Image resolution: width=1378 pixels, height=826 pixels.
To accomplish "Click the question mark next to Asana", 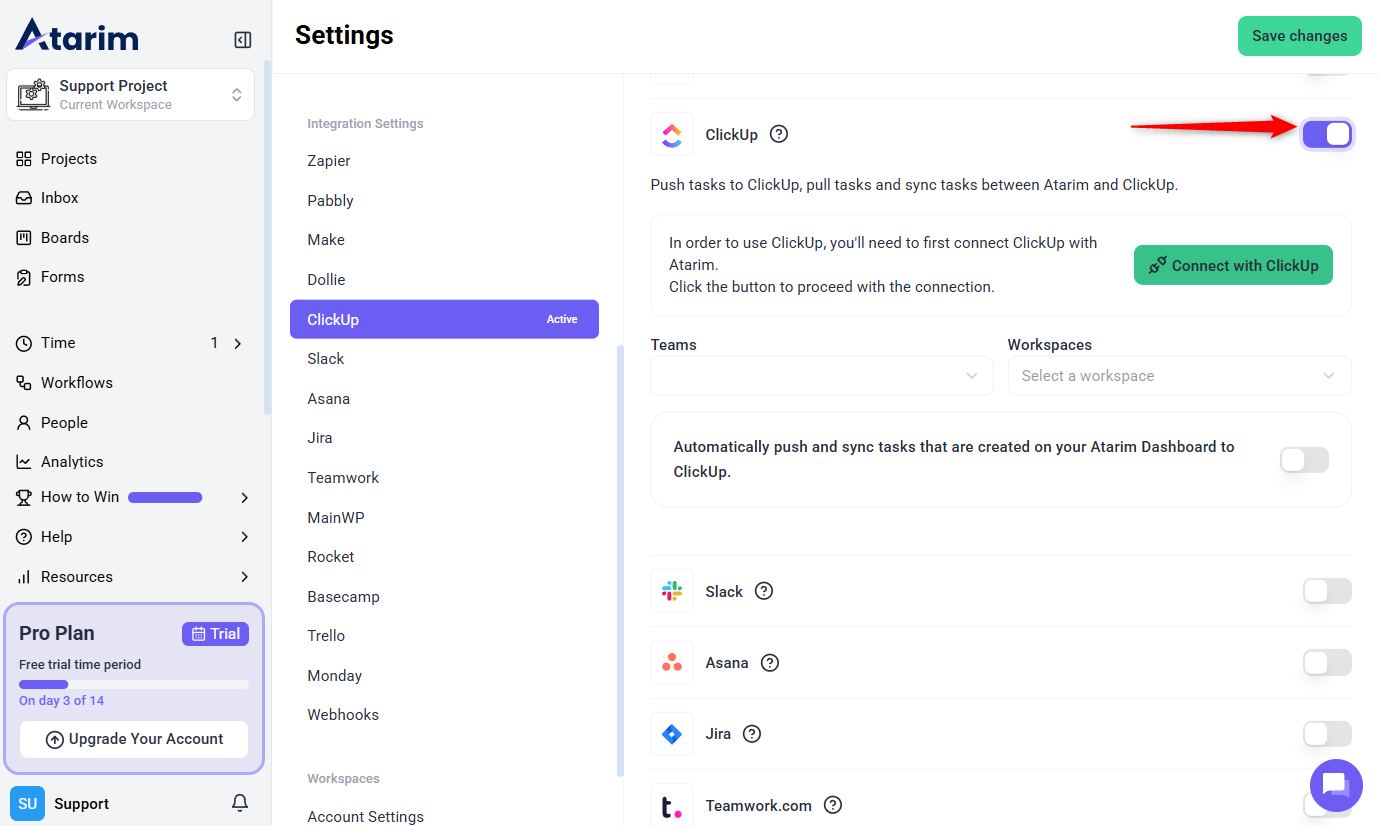I will (x=769, y=663).
